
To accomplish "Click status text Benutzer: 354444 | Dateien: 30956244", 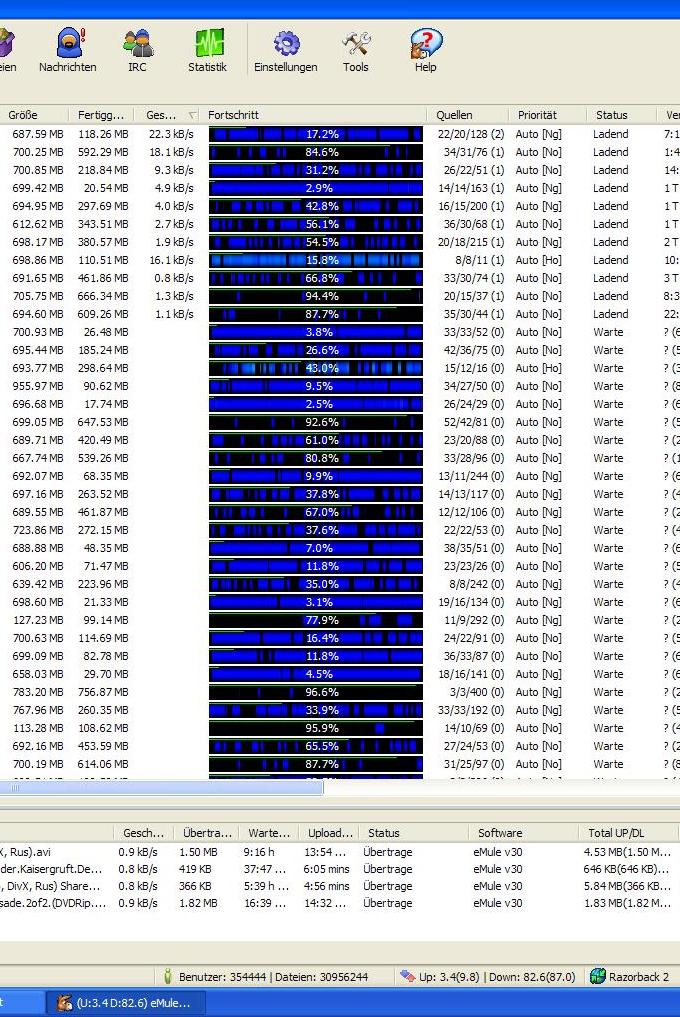I will tap(273, 977).
